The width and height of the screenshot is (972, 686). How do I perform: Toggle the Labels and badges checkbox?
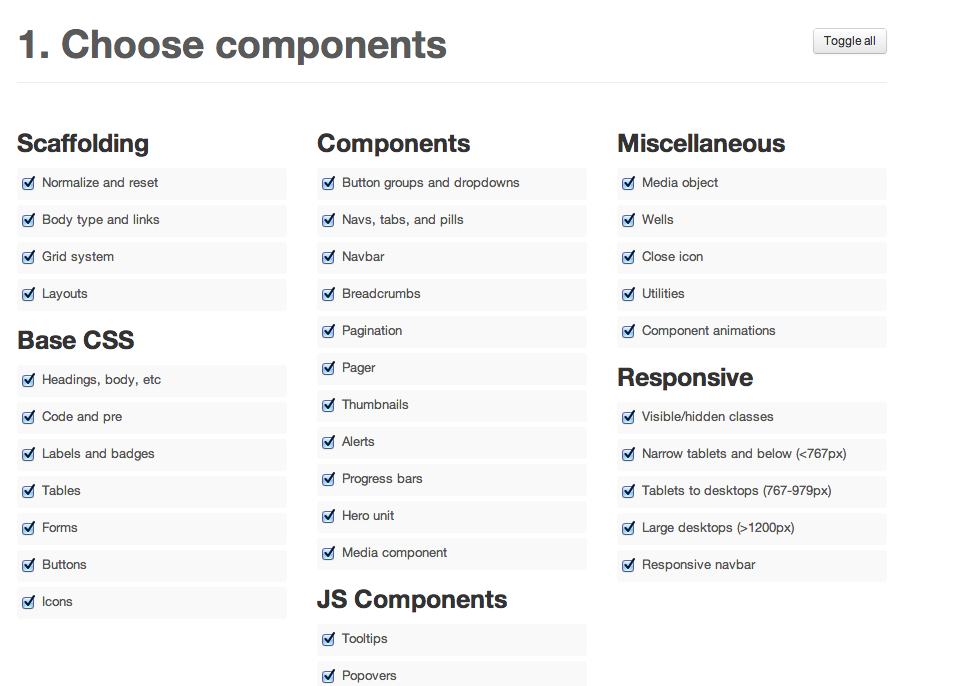28,454
